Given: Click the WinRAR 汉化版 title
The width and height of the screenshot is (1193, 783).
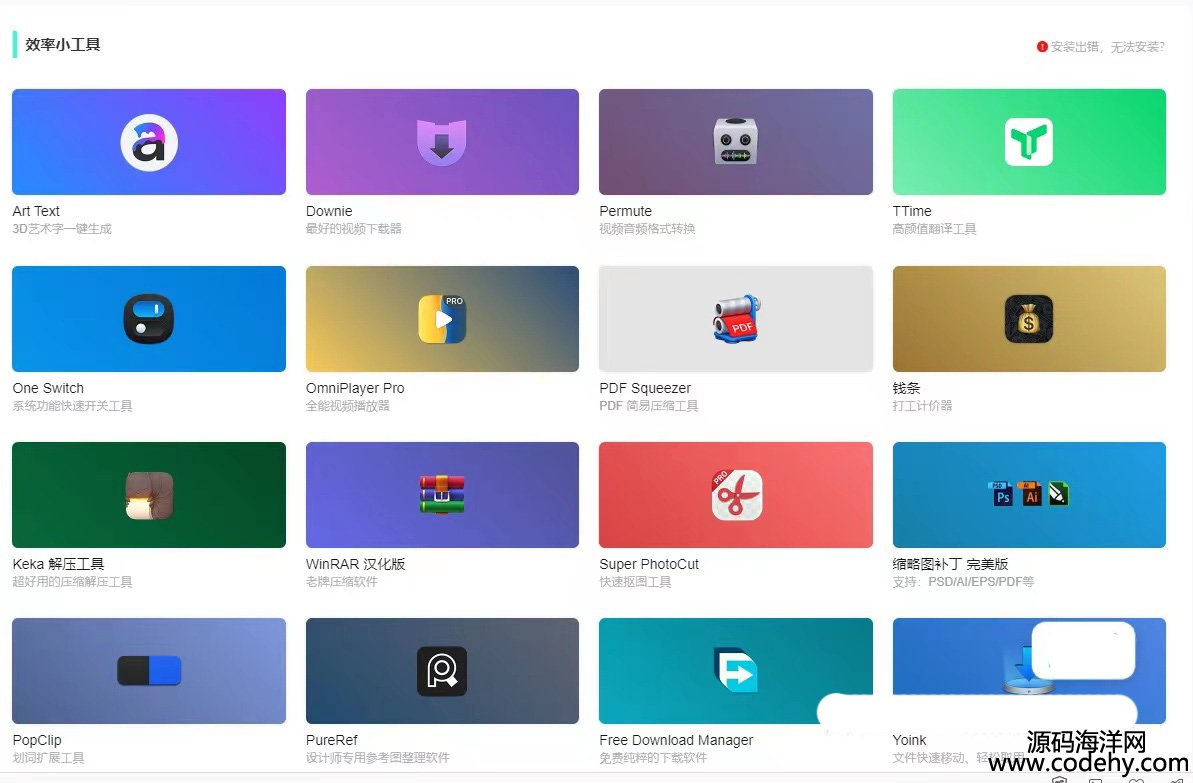Looking at the screenshot, I should pyautogui.click(x=355, y=564).
